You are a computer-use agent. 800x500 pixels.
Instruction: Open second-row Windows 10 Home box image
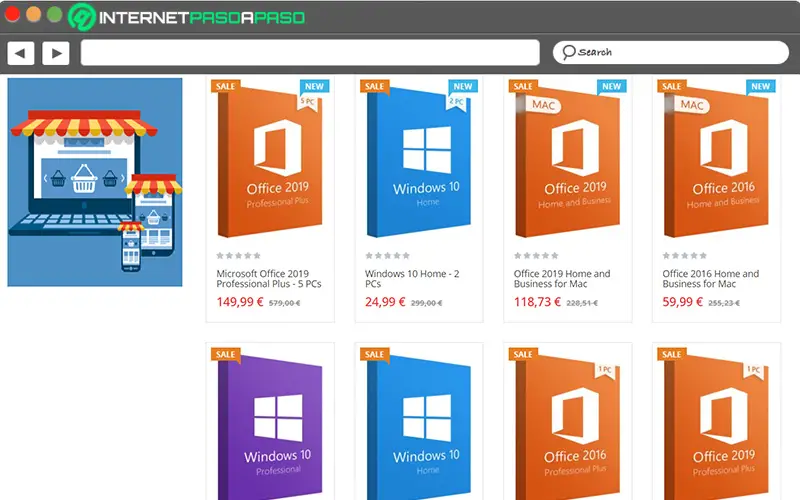pos(419,428)
